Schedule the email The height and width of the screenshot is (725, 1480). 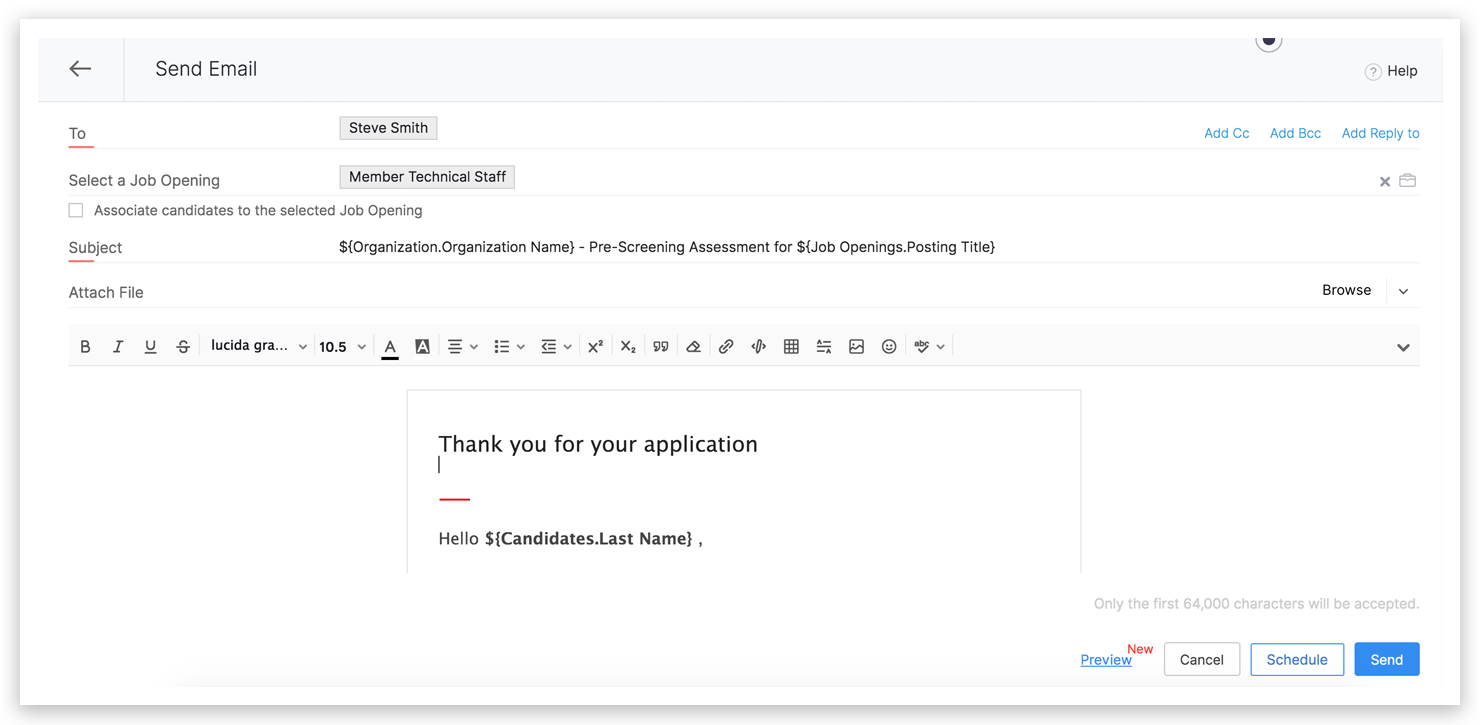(1297, 660)
